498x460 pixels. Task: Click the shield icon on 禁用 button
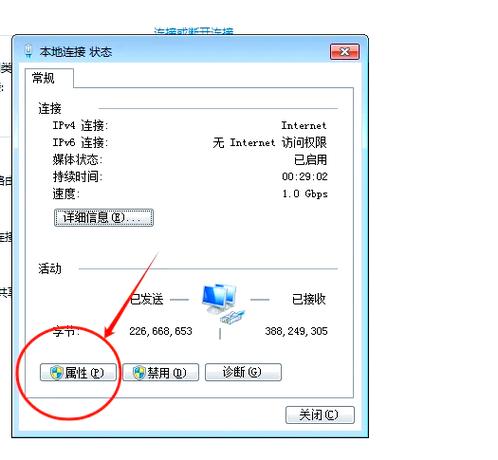point(139,372)
